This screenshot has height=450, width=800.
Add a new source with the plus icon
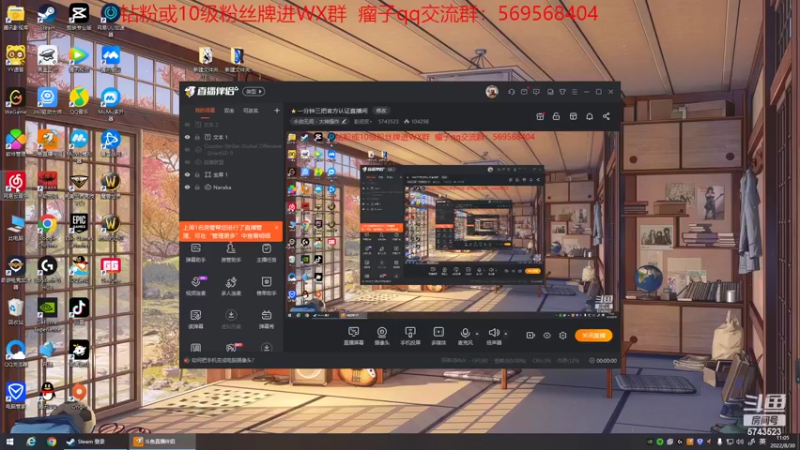pos(277,110)
